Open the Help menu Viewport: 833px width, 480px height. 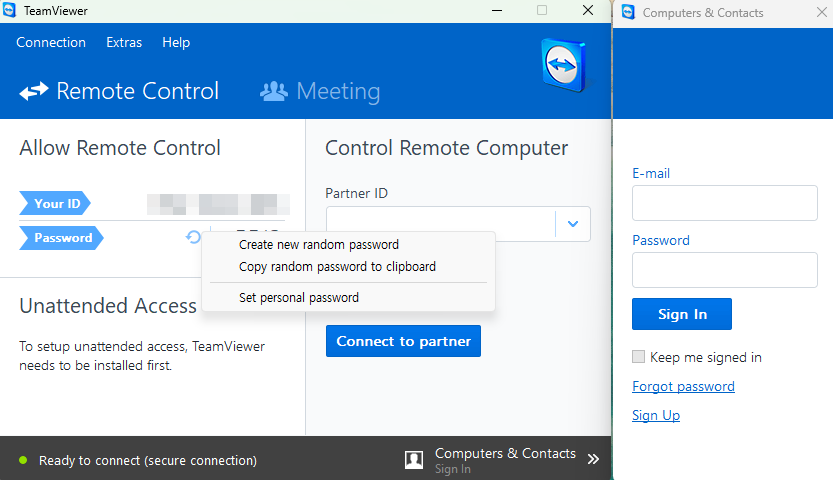[176, 42]
